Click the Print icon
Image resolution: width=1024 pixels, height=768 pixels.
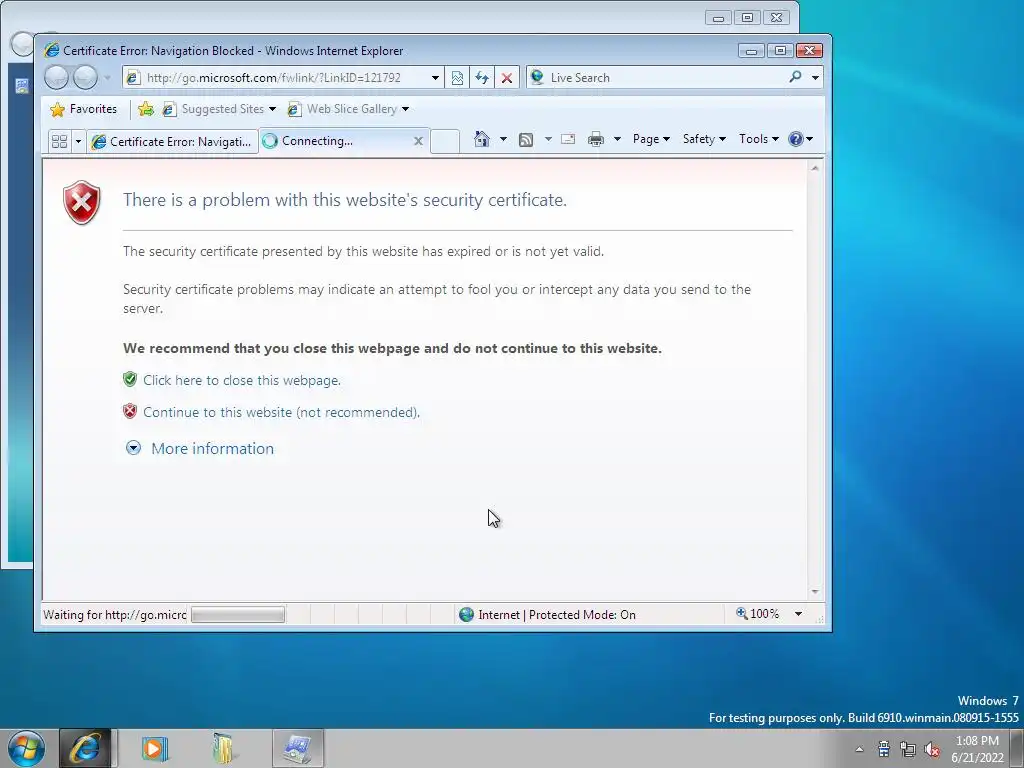point(596,139)
